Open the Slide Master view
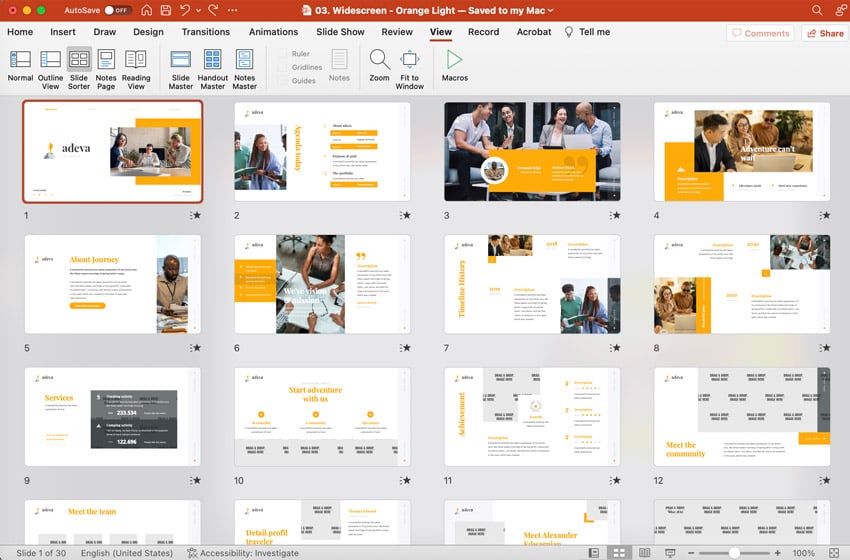 181,66
